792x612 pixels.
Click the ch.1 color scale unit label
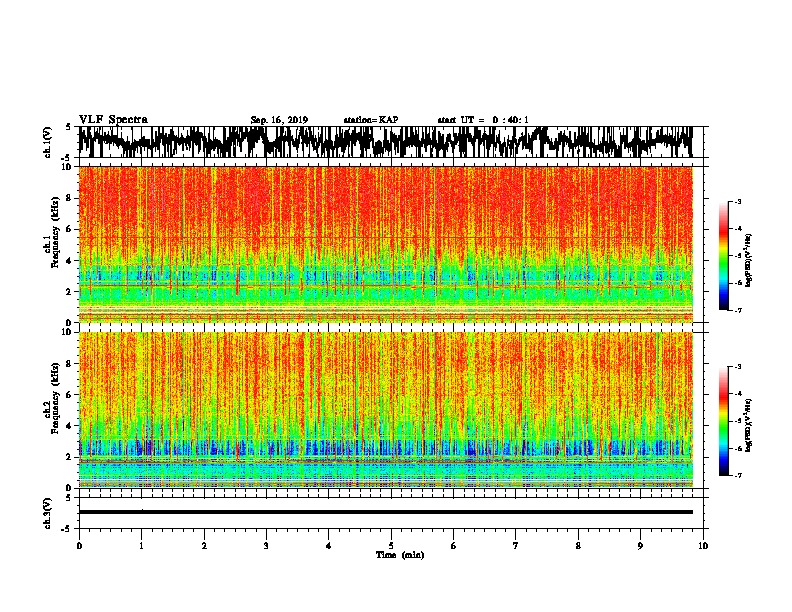point(749,260)
